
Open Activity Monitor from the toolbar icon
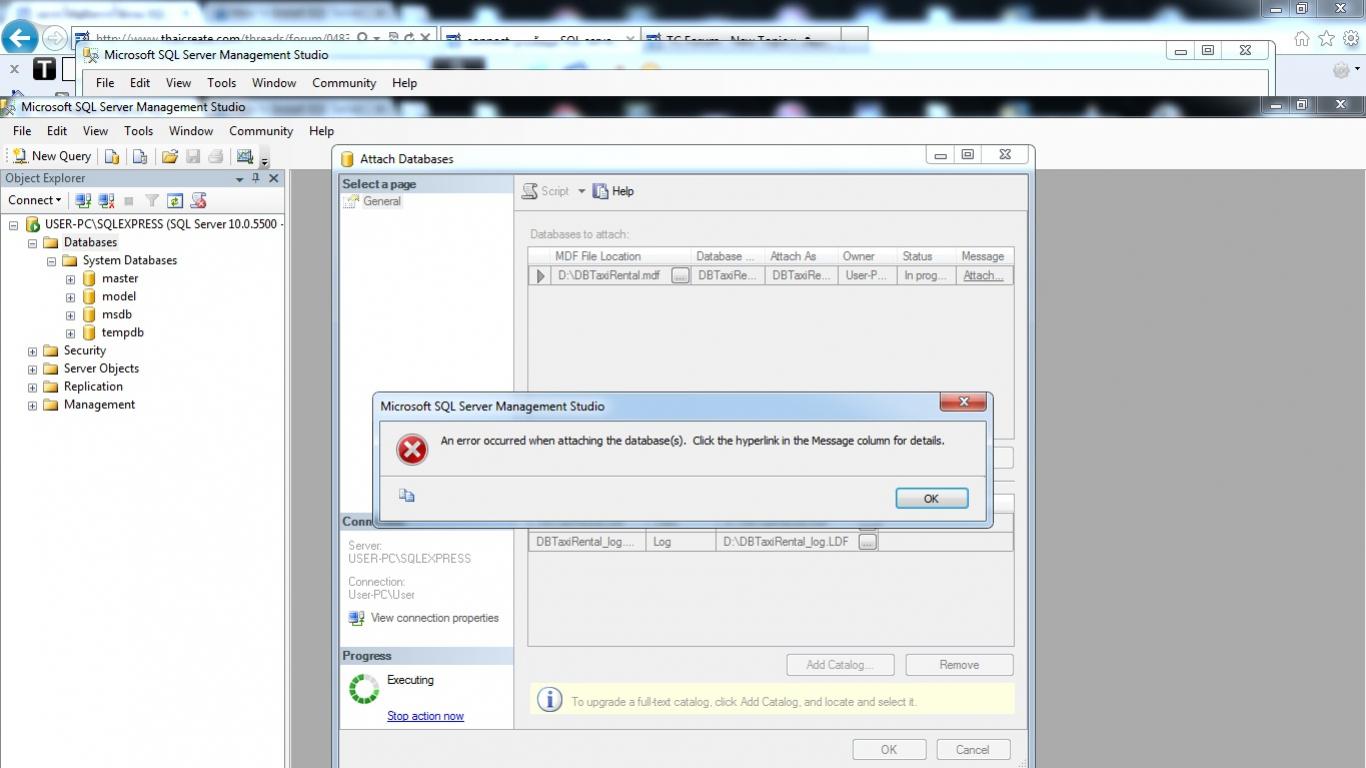coord(244,156)
